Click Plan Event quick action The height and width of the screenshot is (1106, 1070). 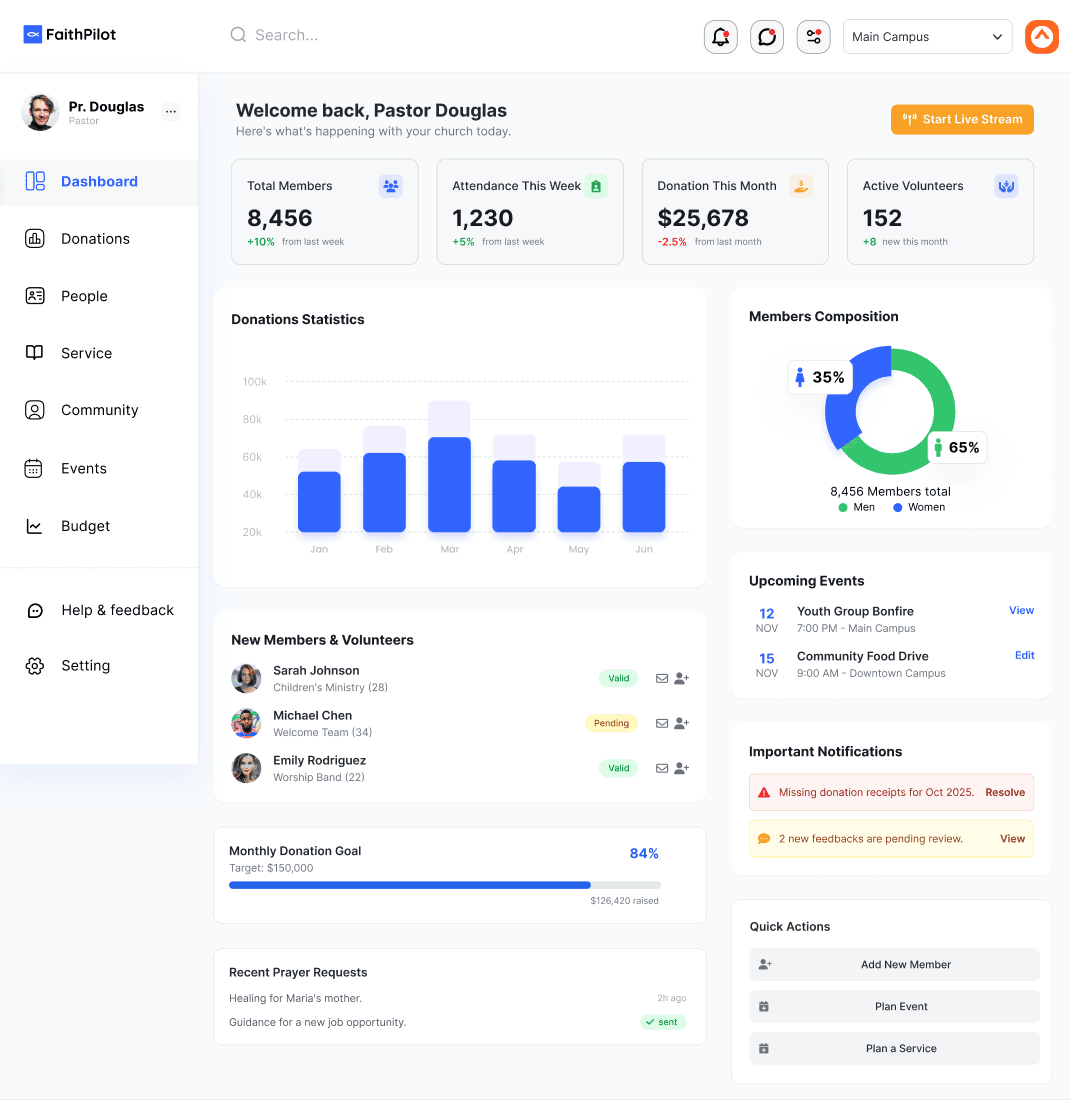coord(894,1007)
